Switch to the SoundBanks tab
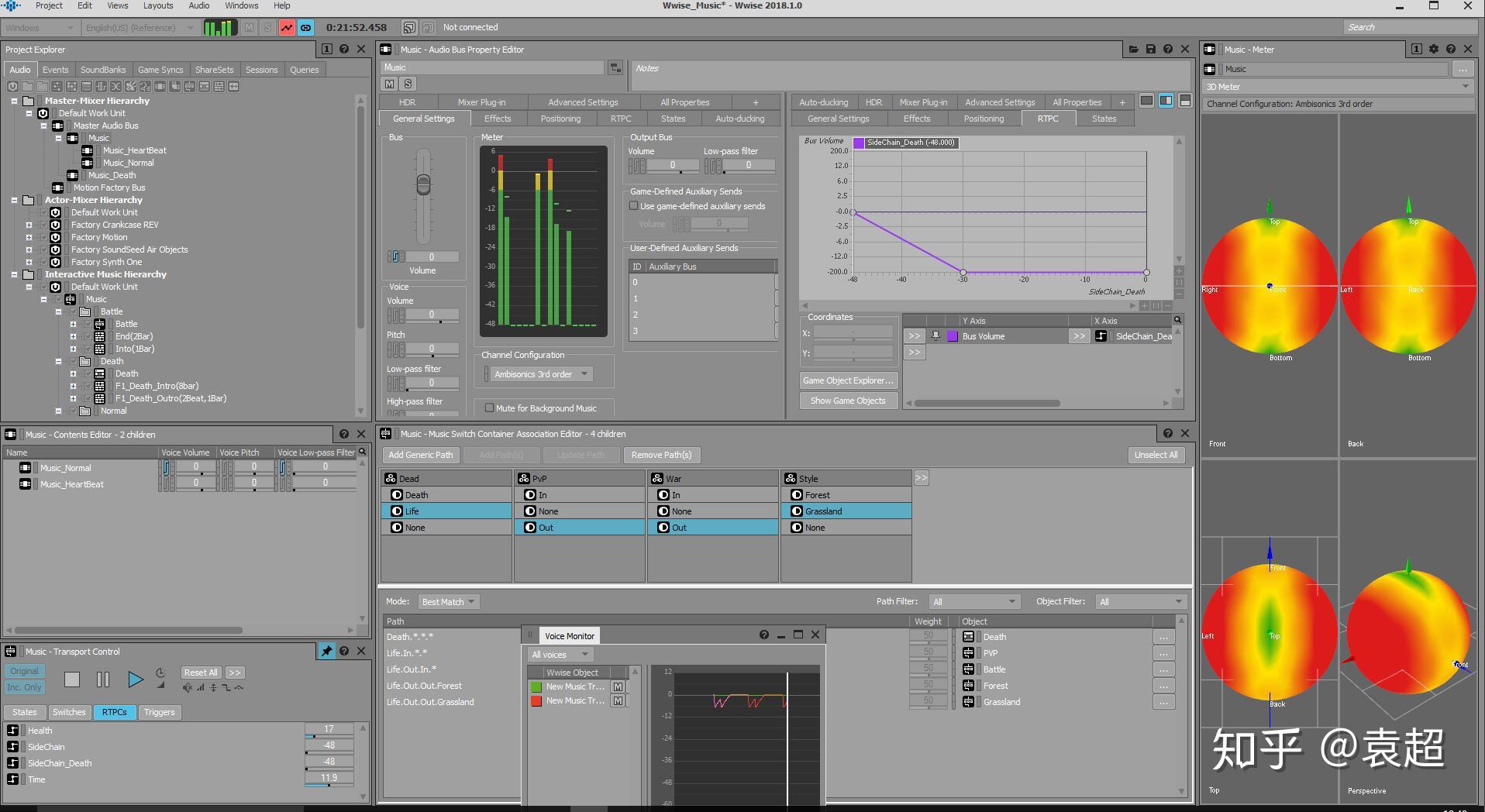This screenshot has width=1485, height=812. 103,70
